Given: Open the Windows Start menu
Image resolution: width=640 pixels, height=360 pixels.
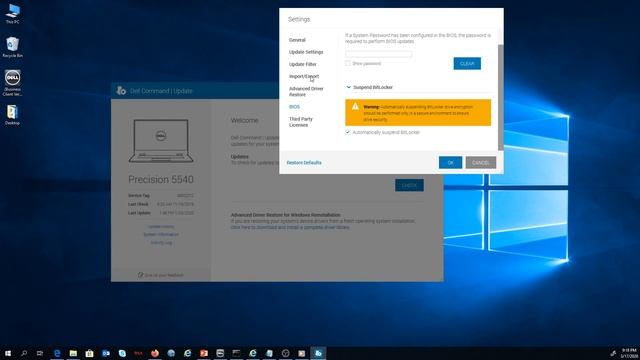Looking at the screenshot, I should tap(8, 353).
